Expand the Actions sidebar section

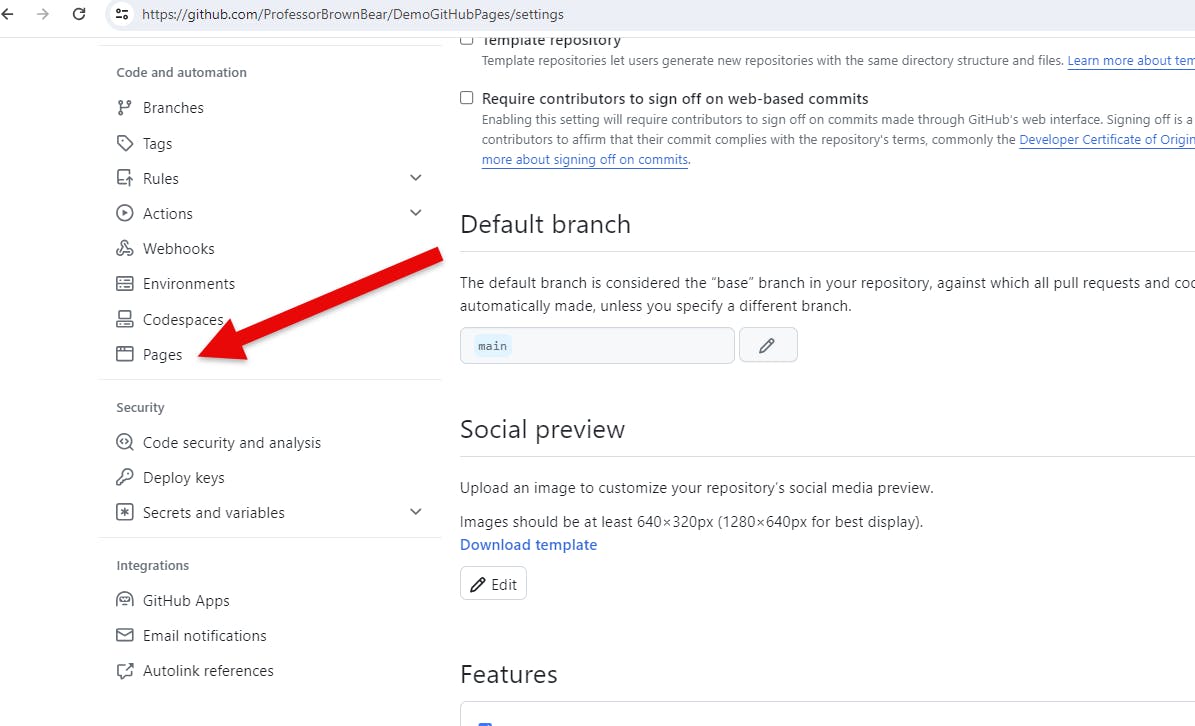coord(415,212)
